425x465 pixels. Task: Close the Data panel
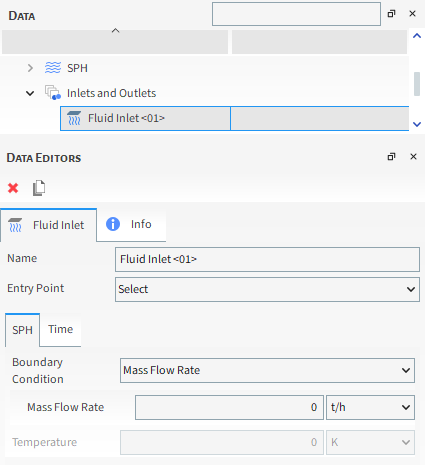(412, 14)
